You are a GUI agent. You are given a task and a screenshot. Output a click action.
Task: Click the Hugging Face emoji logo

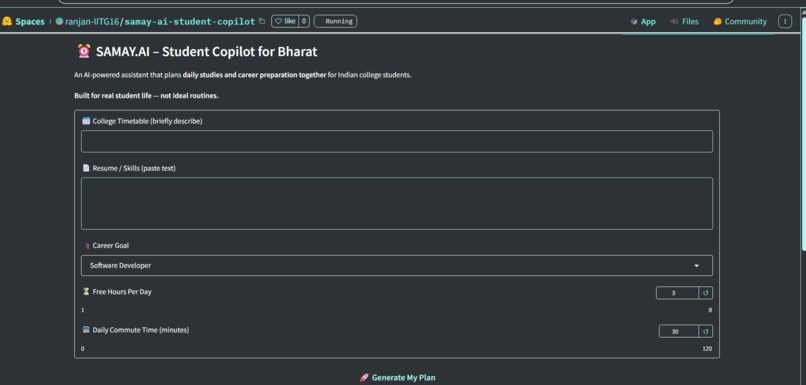7,22
